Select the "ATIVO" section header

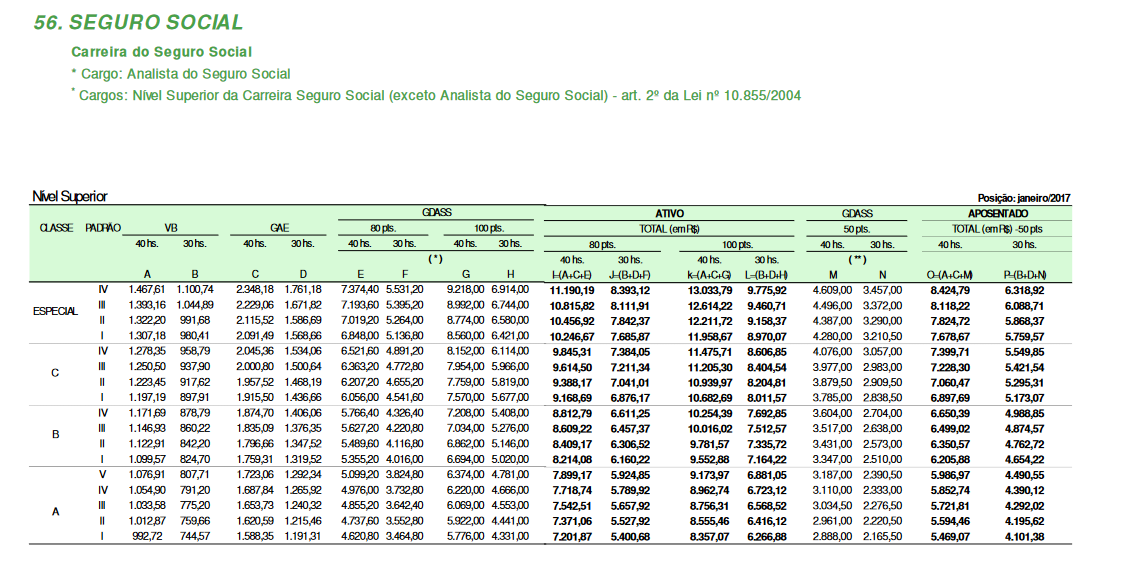tap(669, 213)
